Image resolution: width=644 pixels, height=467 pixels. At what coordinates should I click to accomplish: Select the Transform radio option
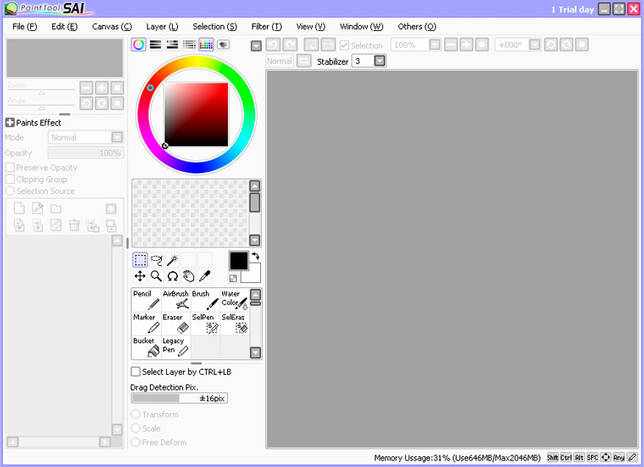coord(136,414)
